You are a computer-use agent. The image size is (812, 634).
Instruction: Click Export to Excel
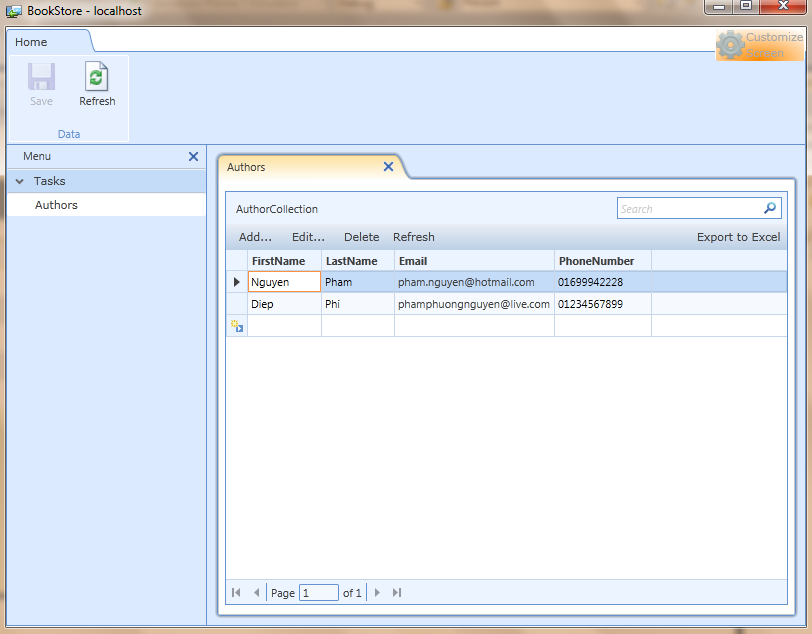pos(738,237)
